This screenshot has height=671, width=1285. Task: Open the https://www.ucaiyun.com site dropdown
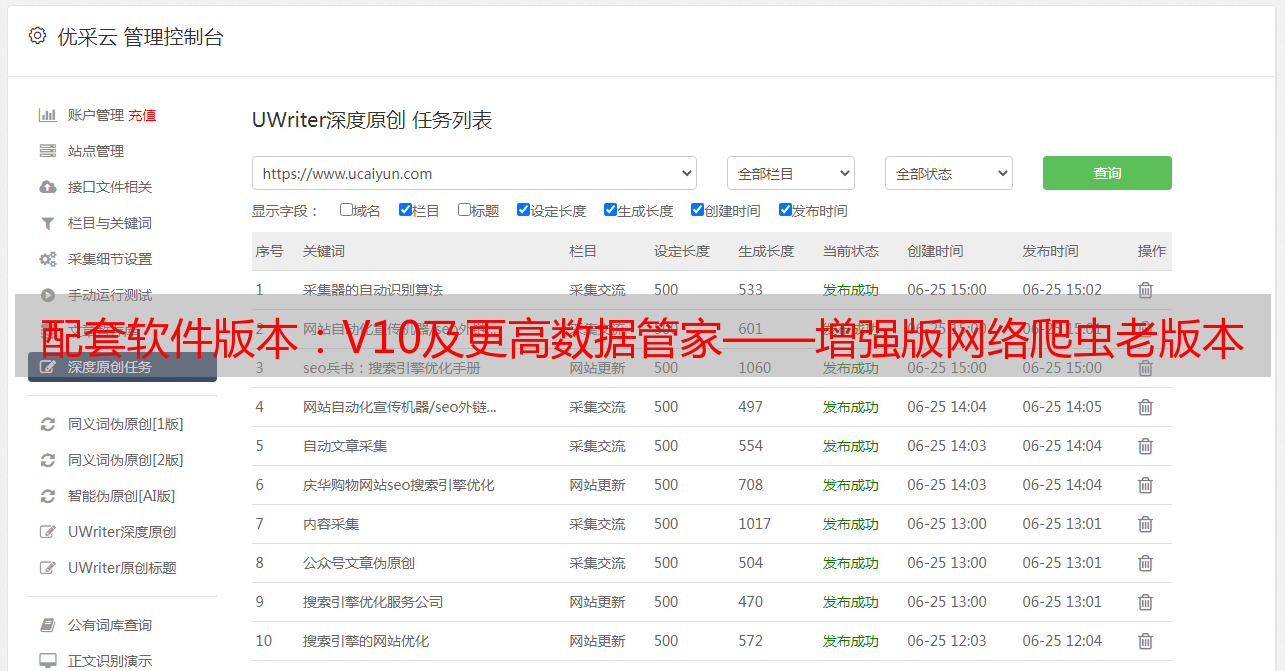point(474,173)
